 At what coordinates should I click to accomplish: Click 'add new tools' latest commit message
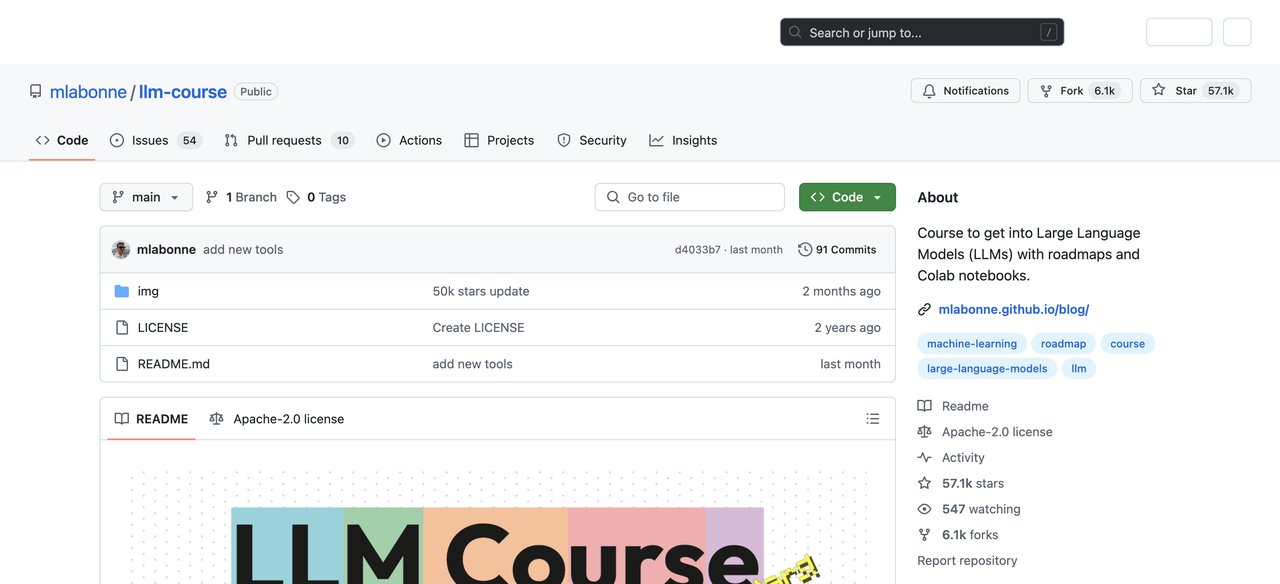click(243, 249)
